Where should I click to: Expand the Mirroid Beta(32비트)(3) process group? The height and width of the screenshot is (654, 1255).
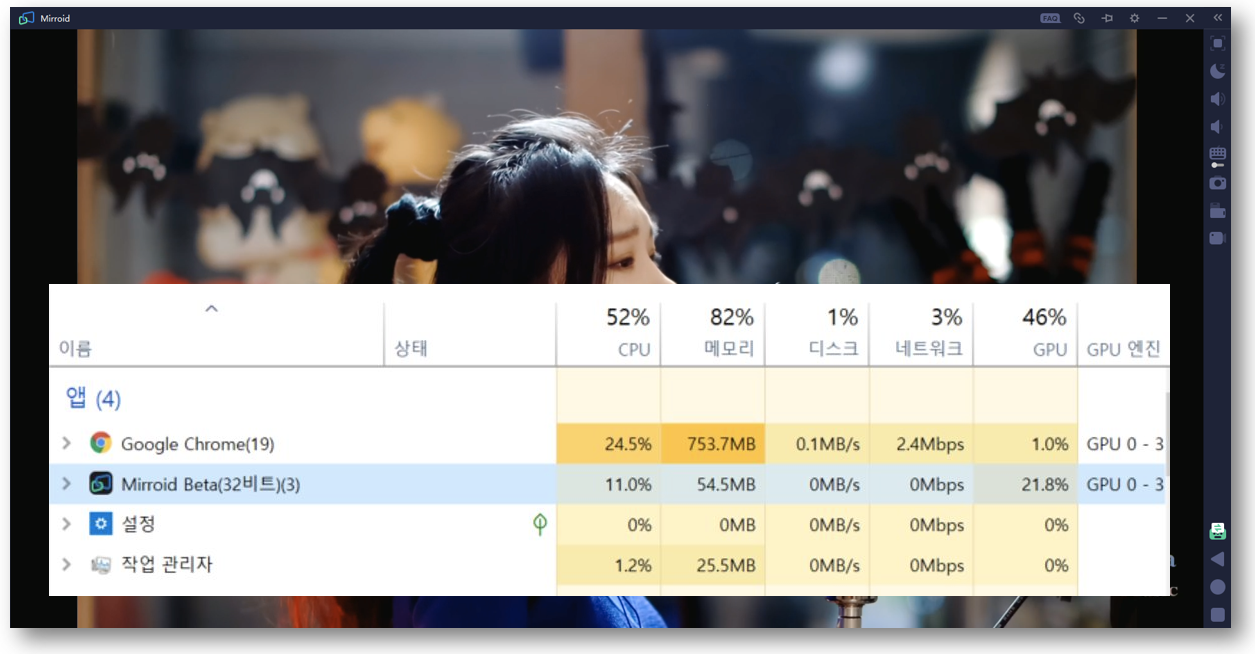67,484
